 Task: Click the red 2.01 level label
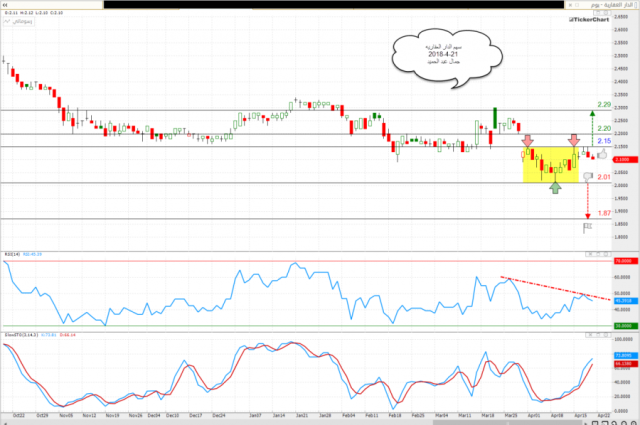click(x=604, y=177)
